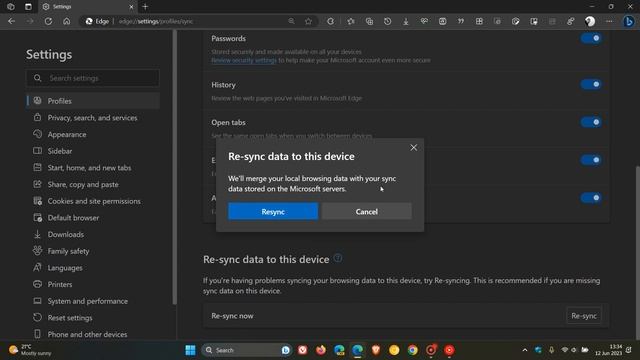Open Languages settings
Image resolution: width=640 pixels, height=360 pixels.
tap(93, 268)
